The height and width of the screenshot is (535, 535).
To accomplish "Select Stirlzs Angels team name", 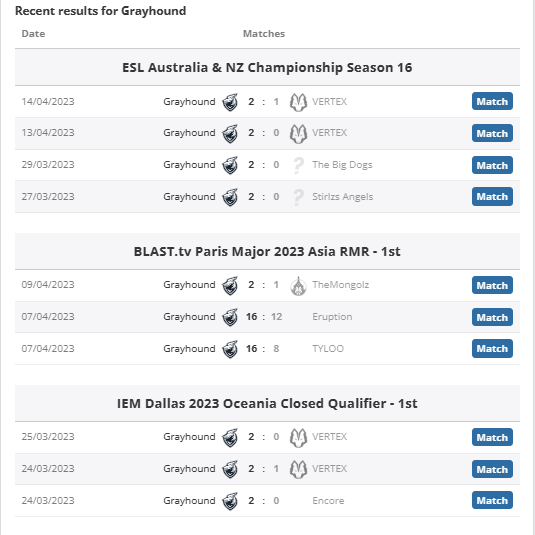I will point(343,197).
